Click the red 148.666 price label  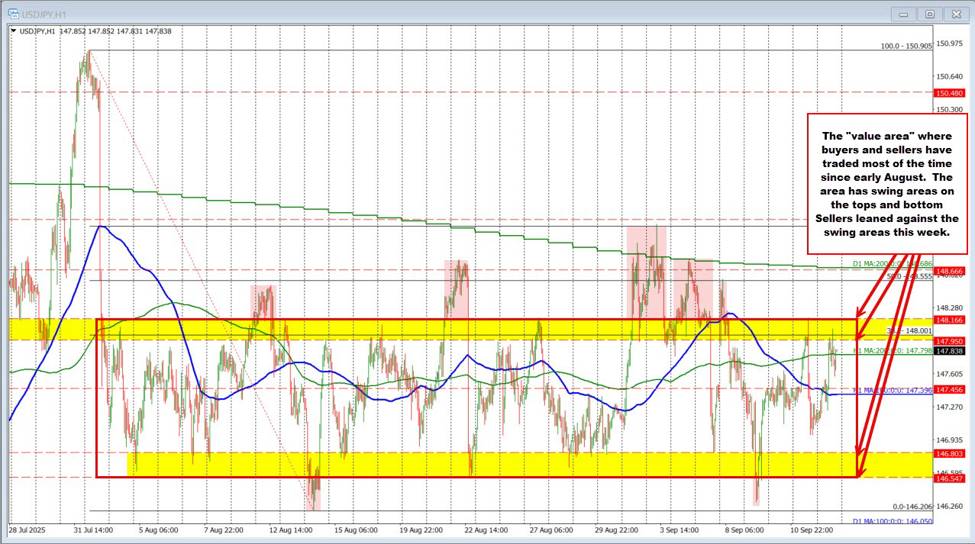tap(948, 270)
